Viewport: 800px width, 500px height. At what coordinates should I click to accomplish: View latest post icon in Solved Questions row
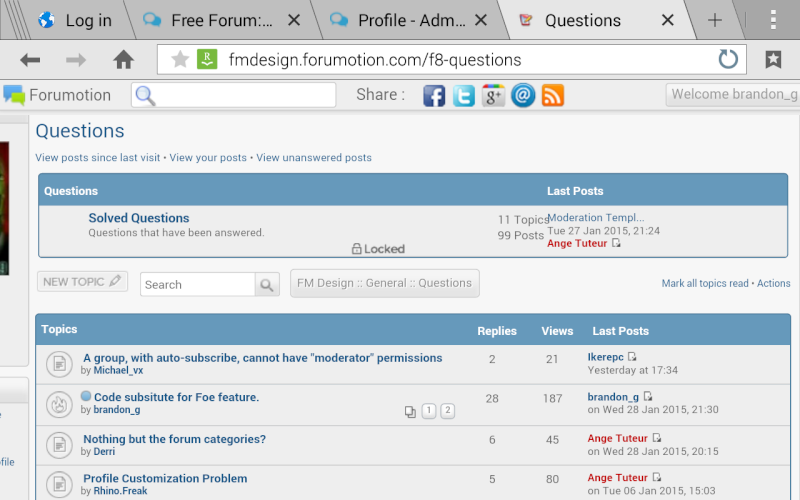[x=616, y=243]
